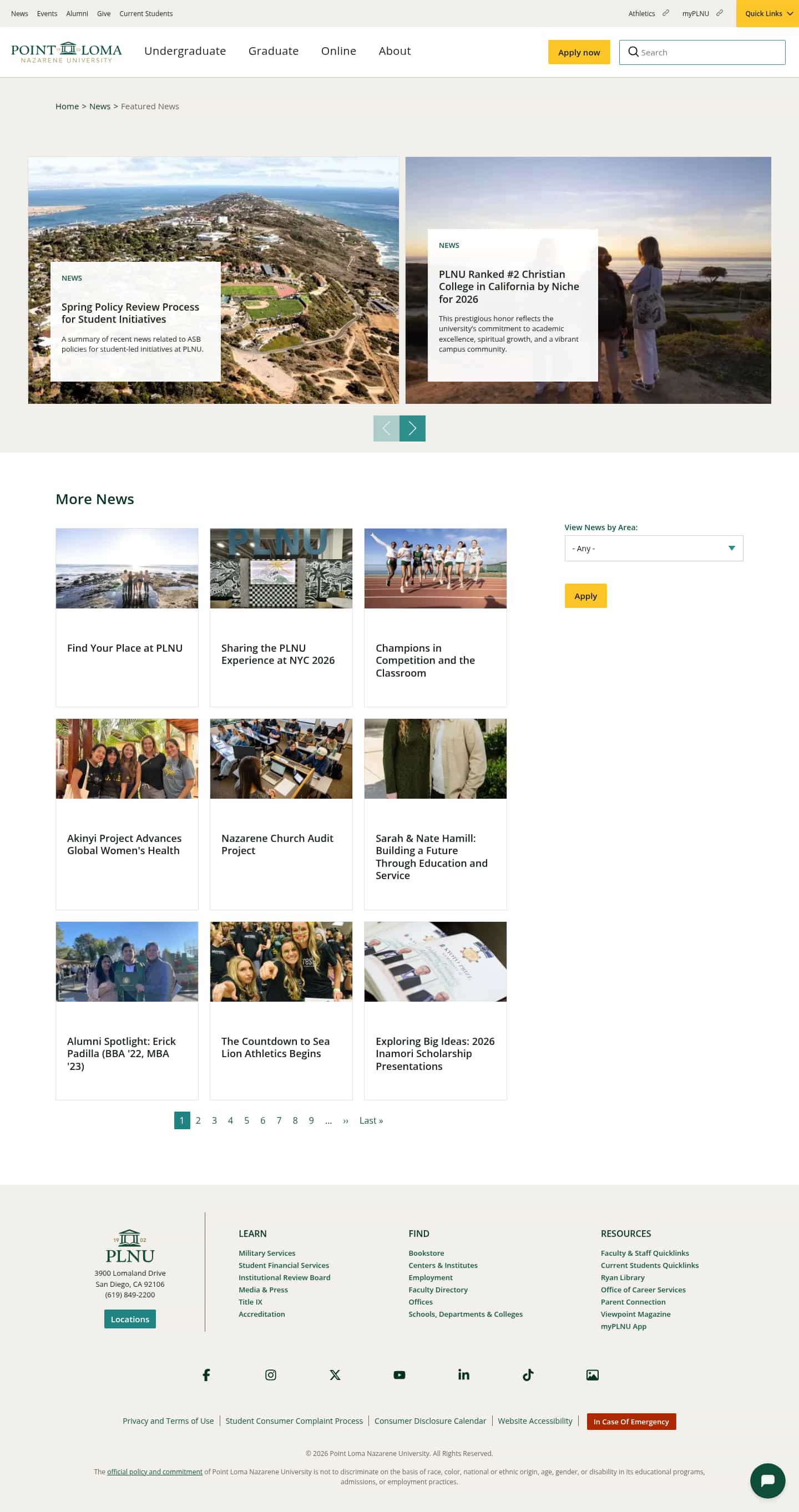Viewport: 799px width, 1512px height.
Task: Open Website Accessibility link
Action: coord(535,1421)
